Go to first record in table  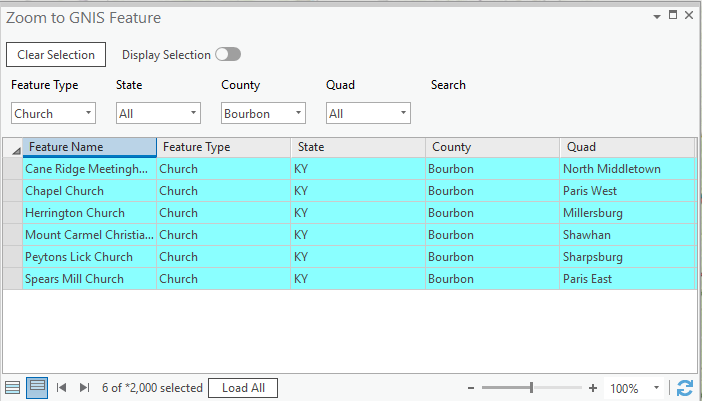pos(62,388)
